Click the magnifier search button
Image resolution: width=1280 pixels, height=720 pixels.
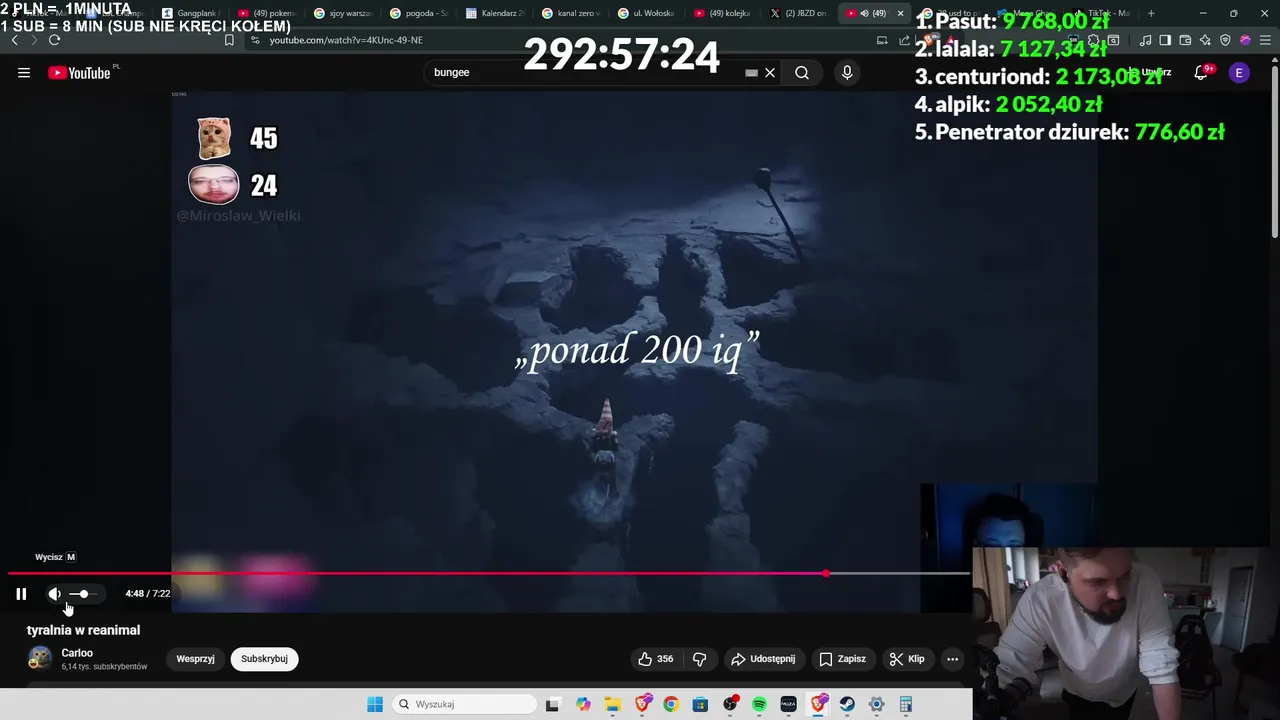pyautogui.click(x=802, y=73)
